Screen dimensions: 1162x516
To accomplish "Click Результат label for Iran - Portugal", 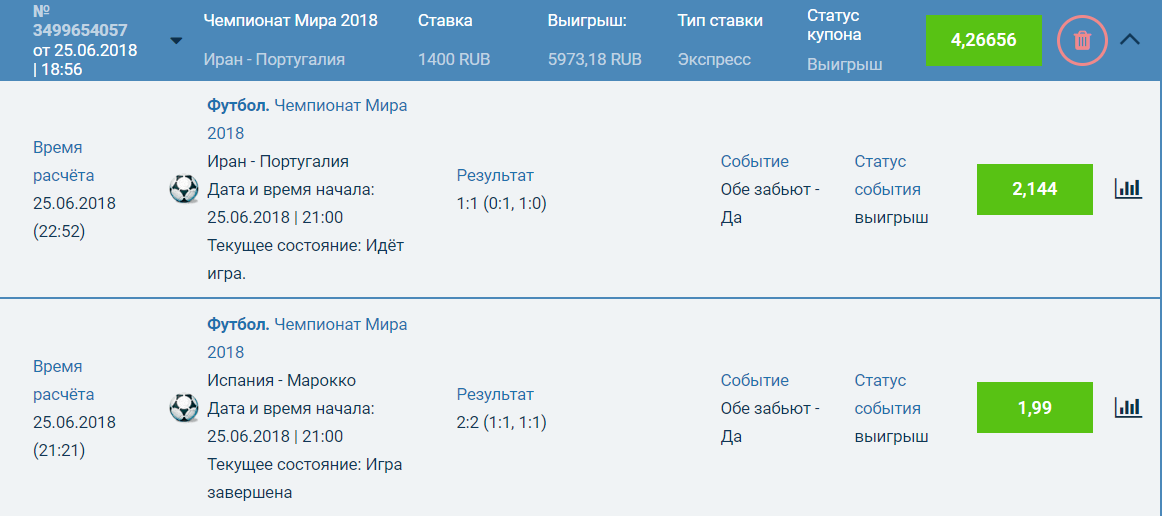I will (495, 175).
